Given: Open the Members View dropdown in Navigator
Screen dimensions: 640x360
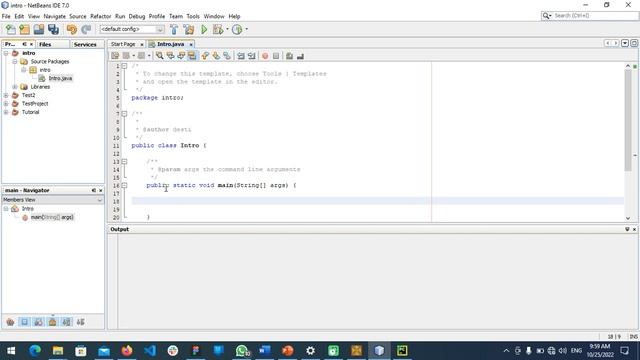Looking at the screenshot, I should (53, 200).
